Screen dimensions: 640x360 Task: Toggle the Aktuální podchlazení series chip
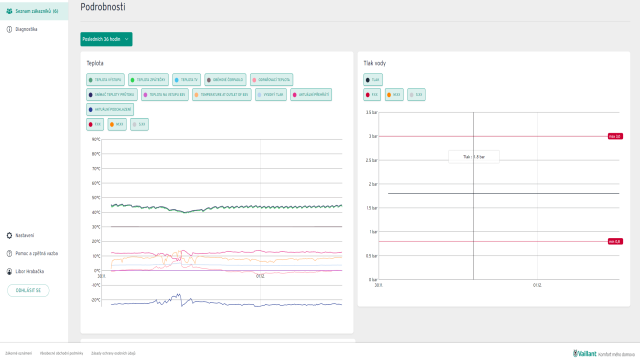tap(110, 109)
